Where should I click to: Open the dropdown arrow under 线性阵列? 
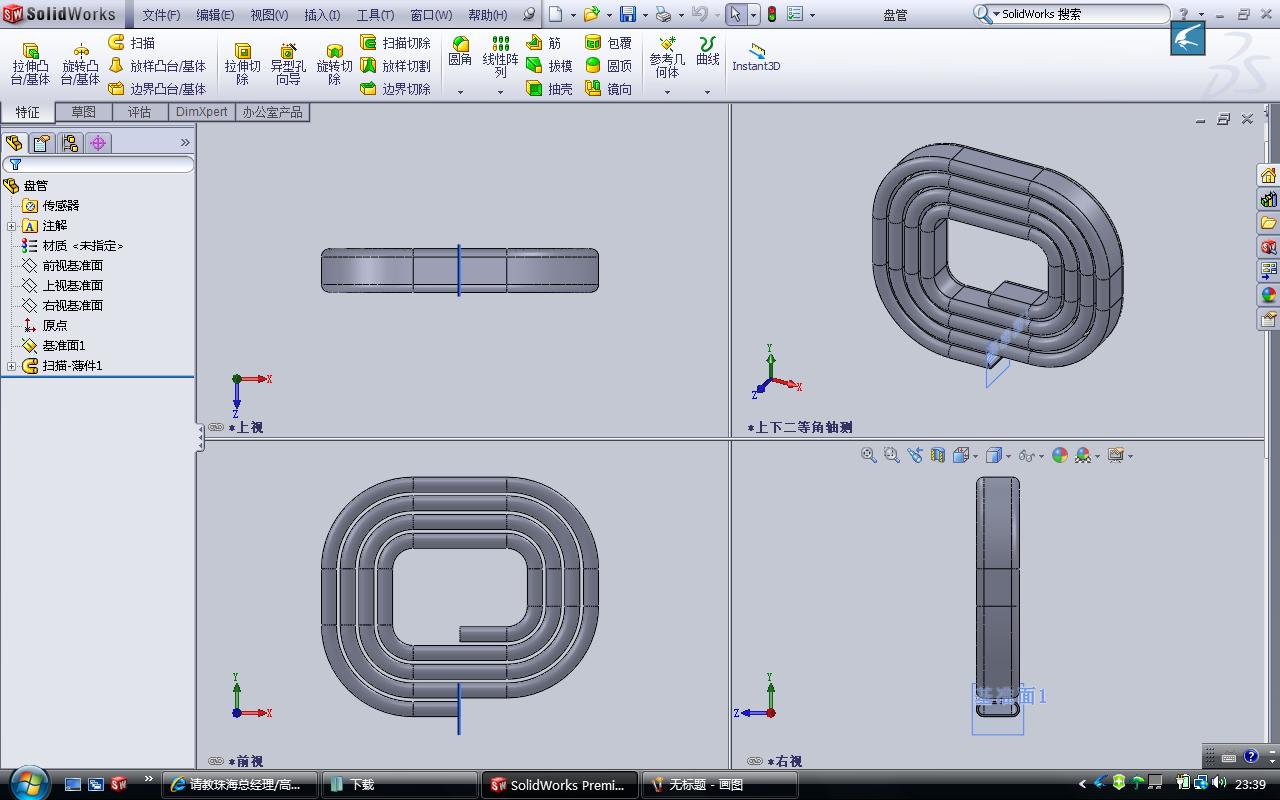[x=500, y=92]
